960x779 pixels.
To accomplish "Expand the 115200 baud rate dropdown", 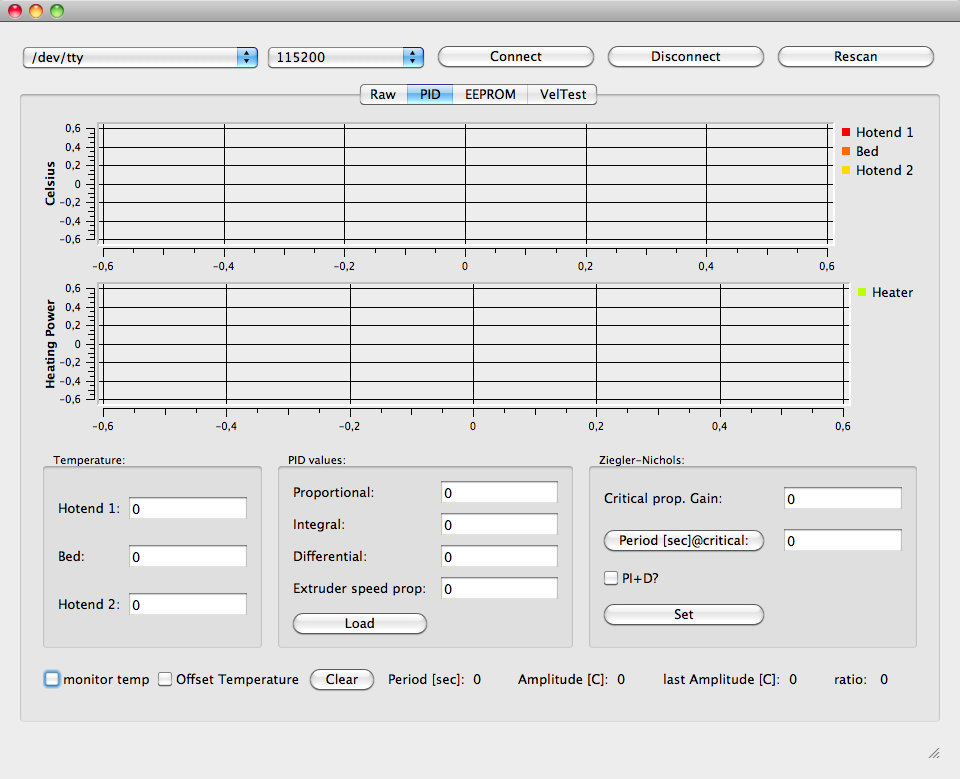I will tap(345, 58).
